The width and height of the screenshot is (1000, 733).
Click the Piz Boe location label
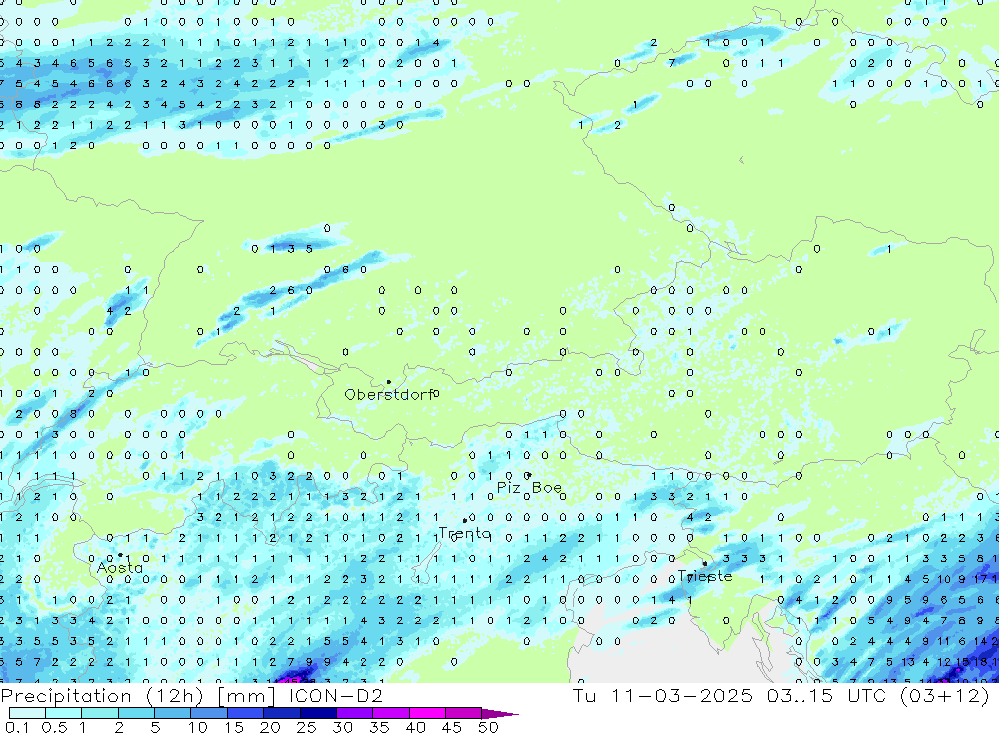[x=529, y=488]
